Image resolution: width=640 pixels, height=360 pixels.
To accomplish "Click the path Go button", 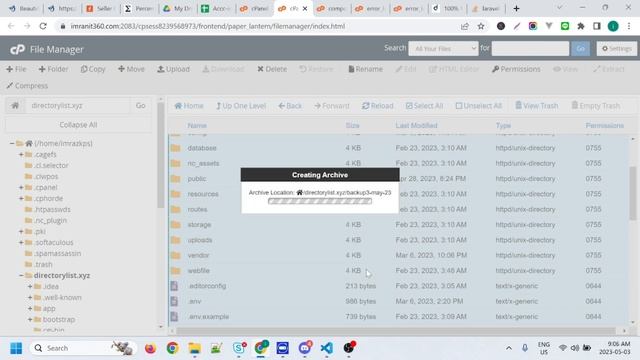I will 140,106.
